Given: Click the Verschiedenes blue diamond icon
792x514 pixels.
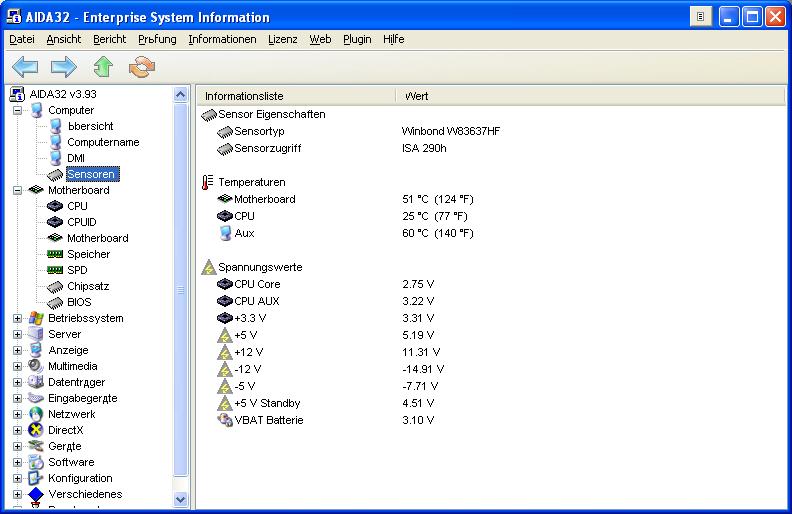Looking at the screenshot, I should [x=36, y=494].
